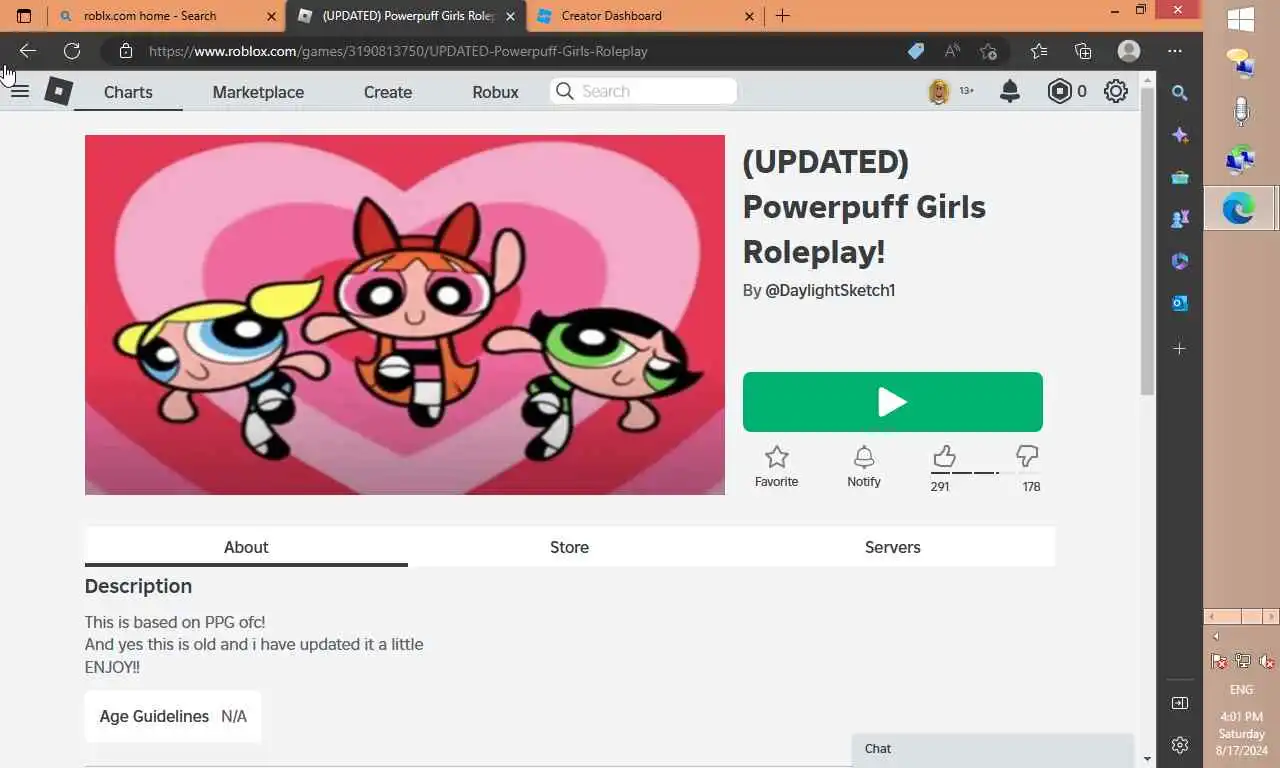Activate Read aloud icon
Viewport: 1280px width, 768px height.
pyautogui.click(x=952, y=51)
